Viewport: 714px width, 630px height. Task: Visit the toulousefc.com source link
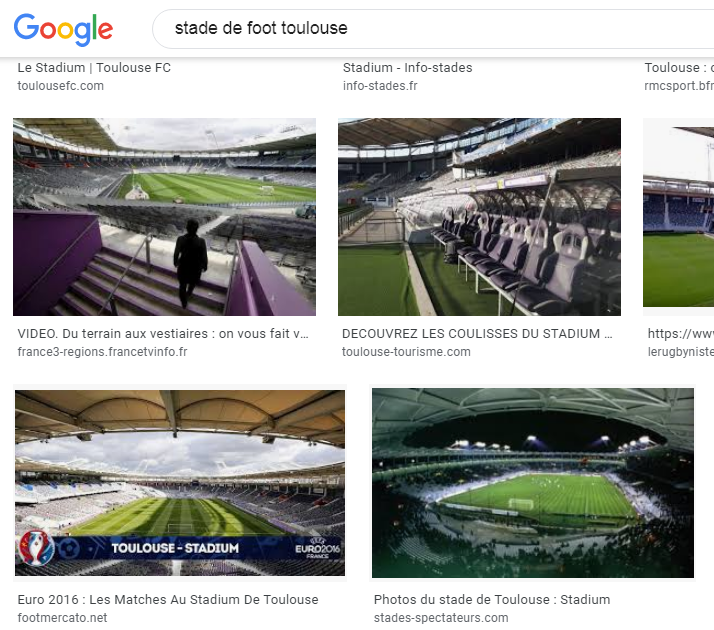pos(60,86)
